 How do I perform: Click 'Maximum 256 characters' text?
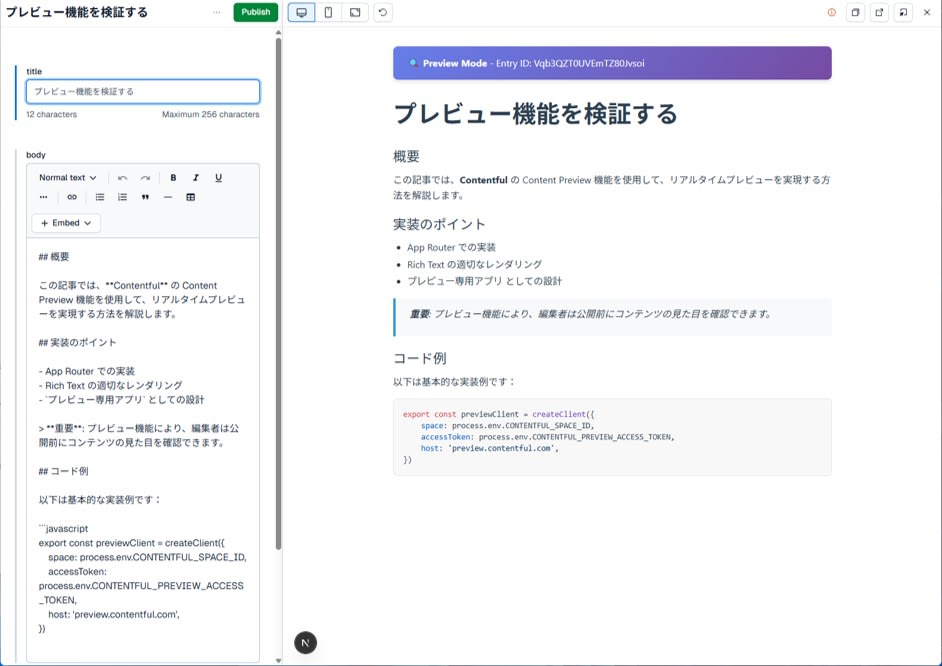click(x=211, y=114)
